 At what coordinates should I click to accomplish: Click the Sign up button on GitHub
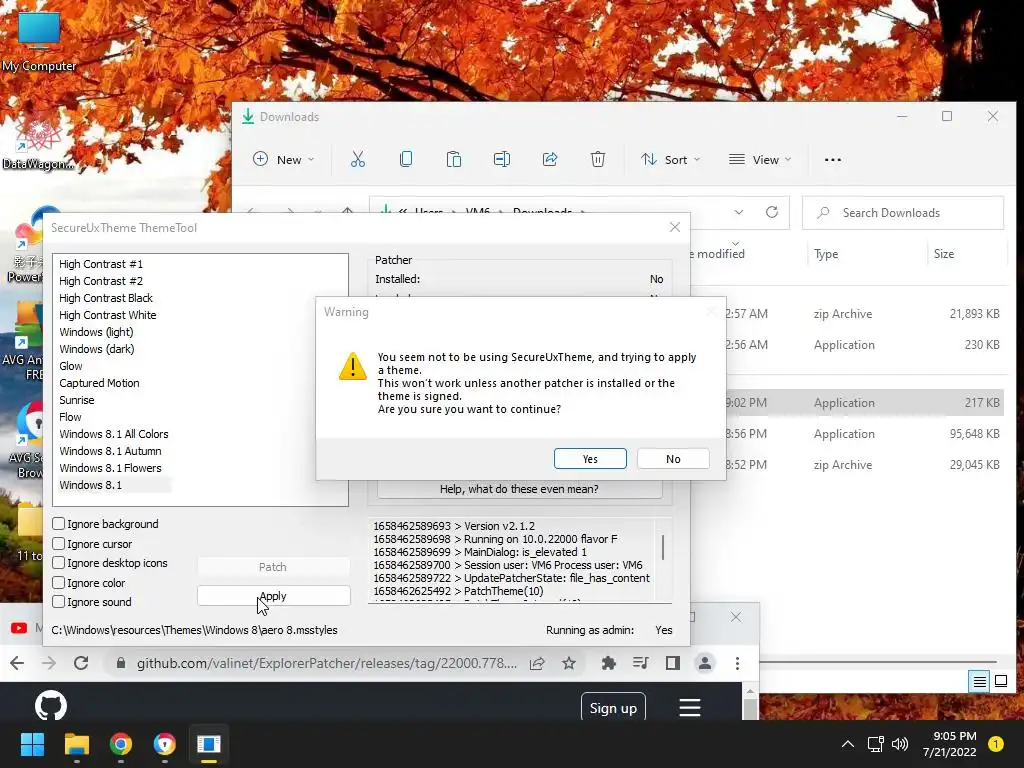[x=613, y=708]
